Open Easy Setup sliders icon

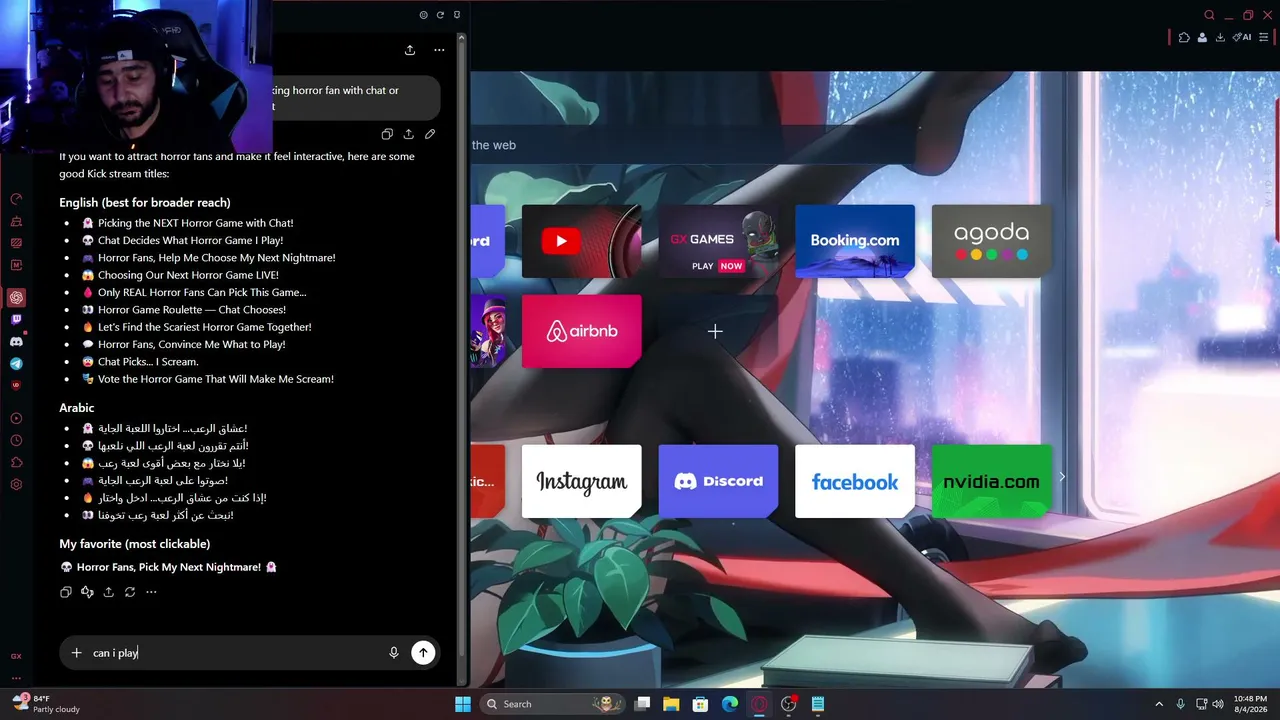[1264, 37]
